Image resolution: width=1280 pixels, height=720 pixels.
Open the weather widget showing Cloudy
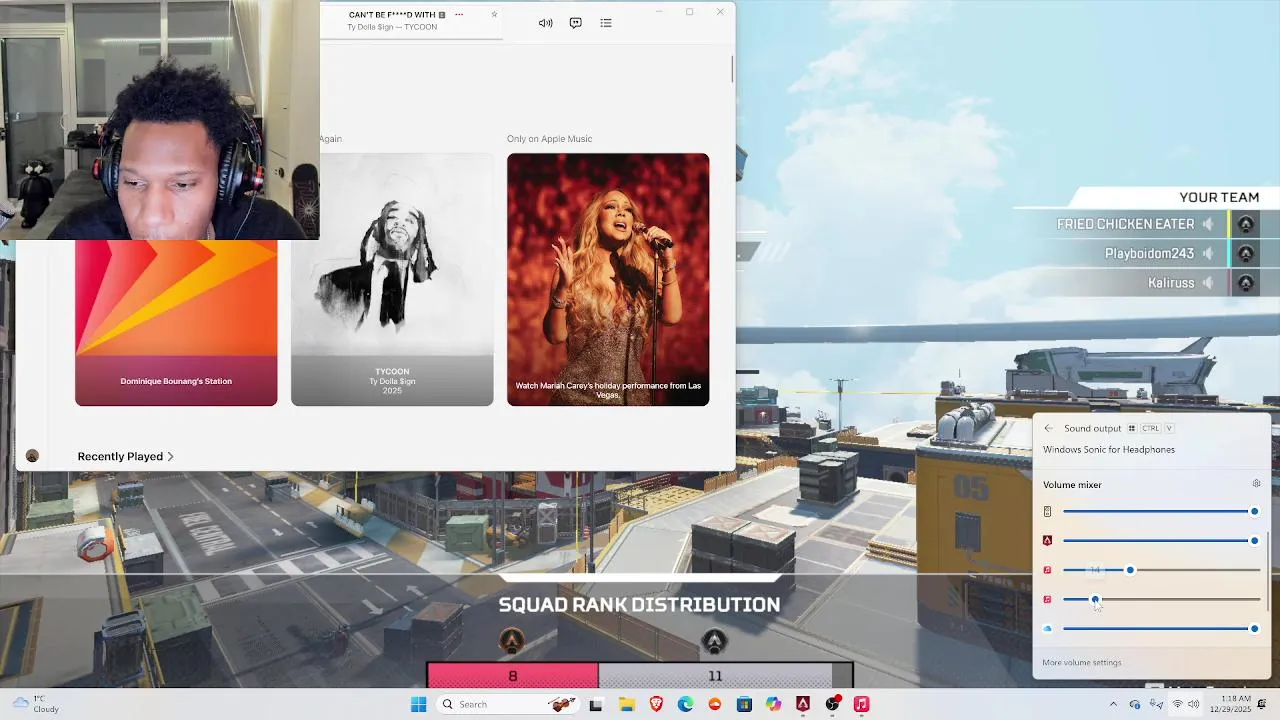click(x=36, y=704)
